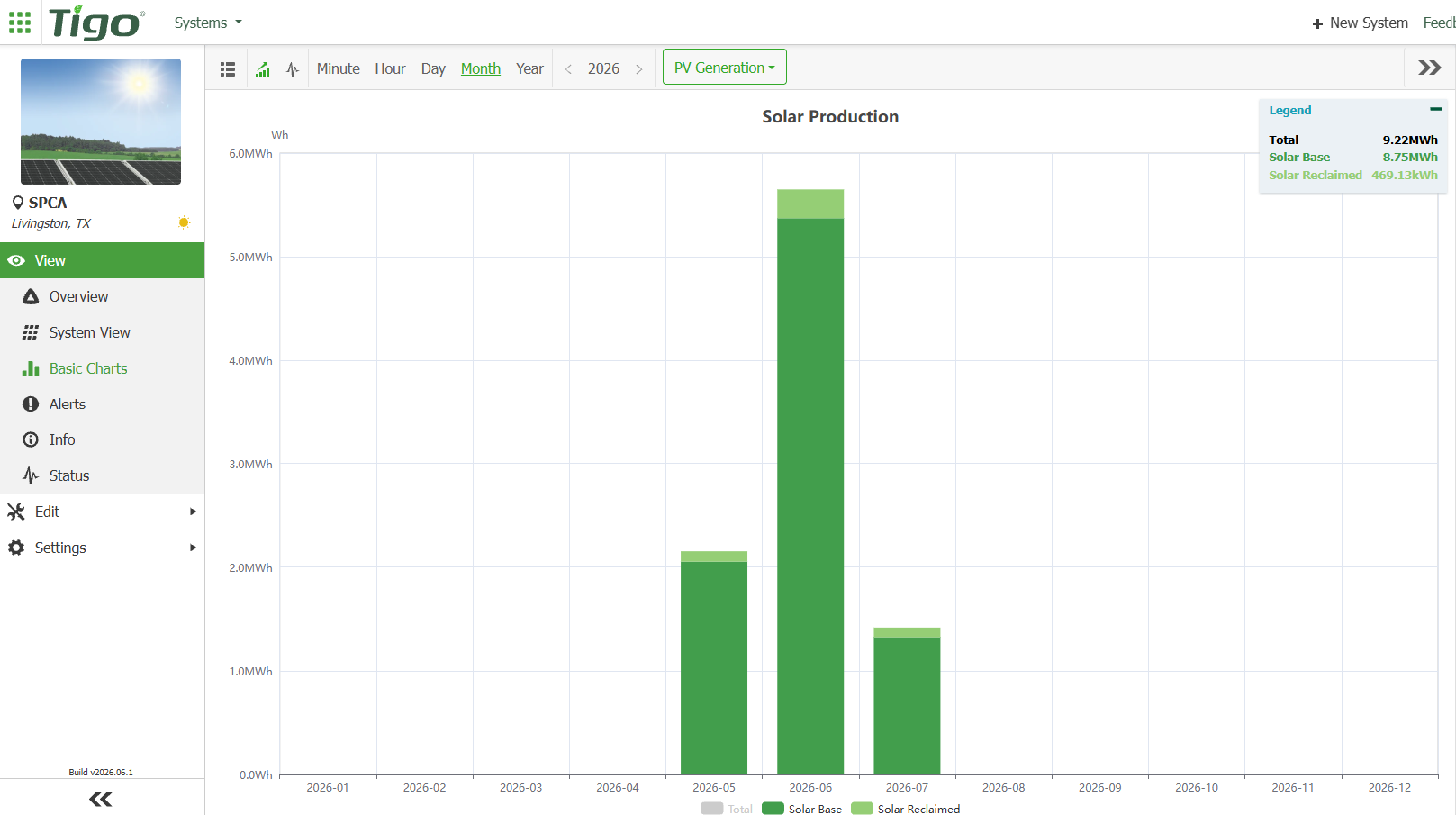Click the Solar Base 8.75MWh legend row
The height and width of the screenshot is (815, 1456).
pos(1353,157)
